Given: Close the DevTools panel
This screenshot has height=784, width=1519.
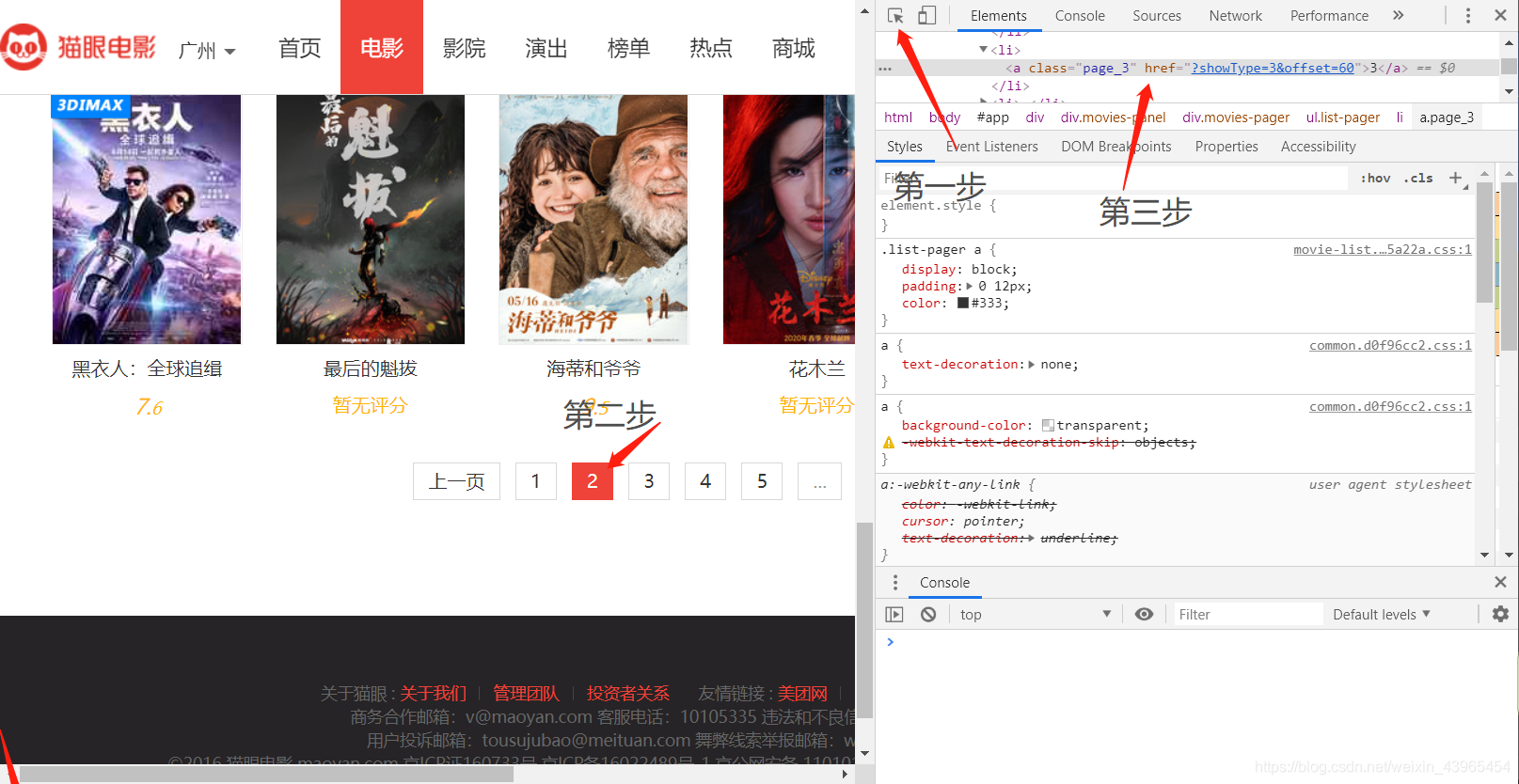Looking at the screenshot, I should point(1500,15).
